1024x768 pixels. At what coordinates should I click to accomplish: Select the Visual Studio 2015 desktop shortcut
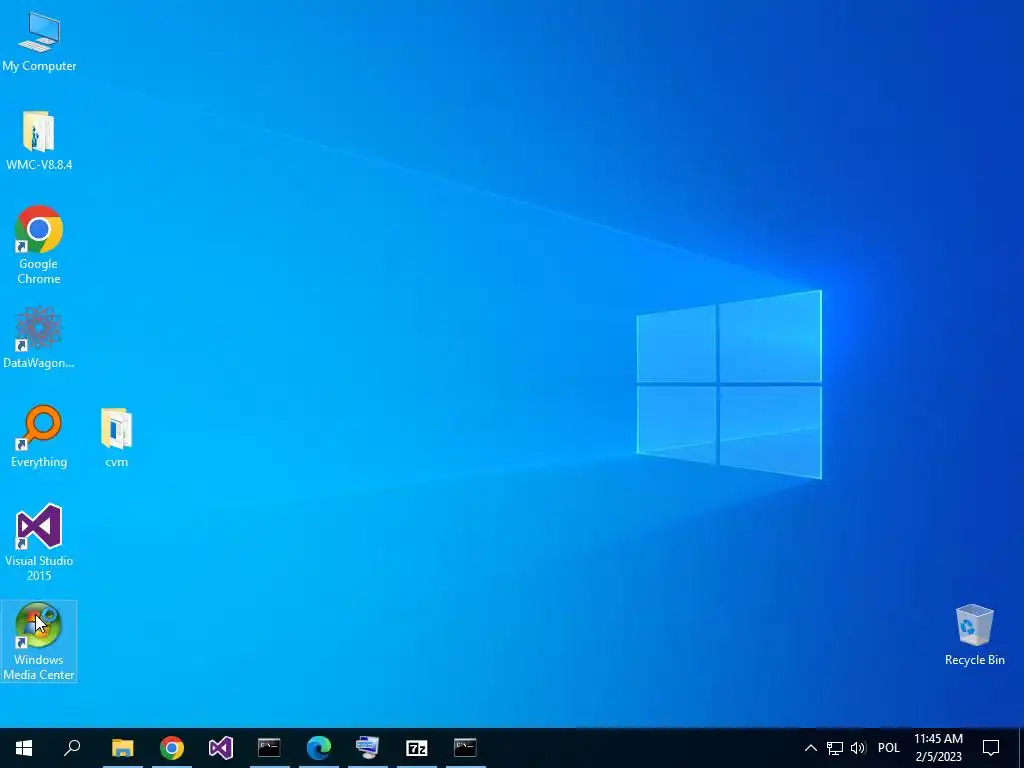(x=39, y=542)
